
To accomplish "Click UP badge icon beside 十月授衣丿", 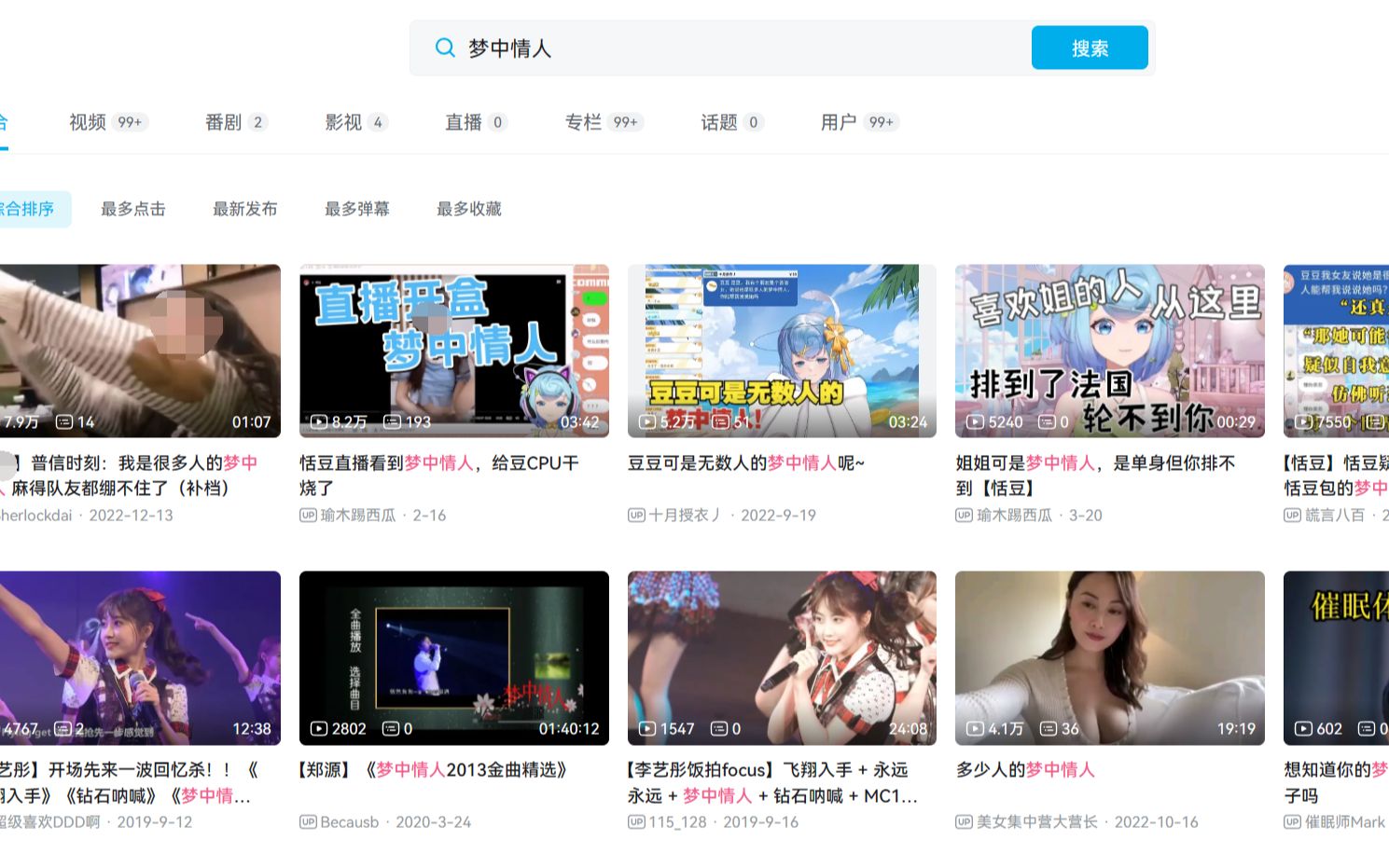I will (x=636, y=516).
